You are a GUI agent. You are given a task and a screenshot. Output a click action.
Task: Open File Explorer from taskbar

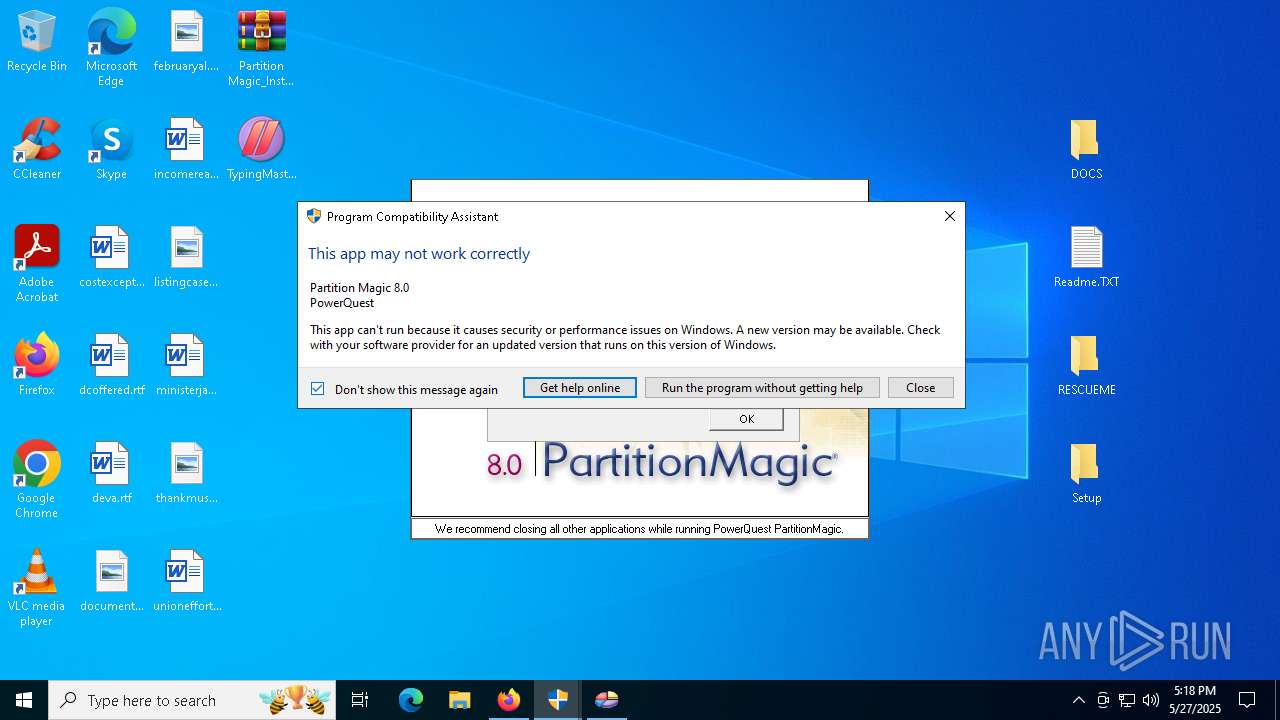(x=459, y=700)
